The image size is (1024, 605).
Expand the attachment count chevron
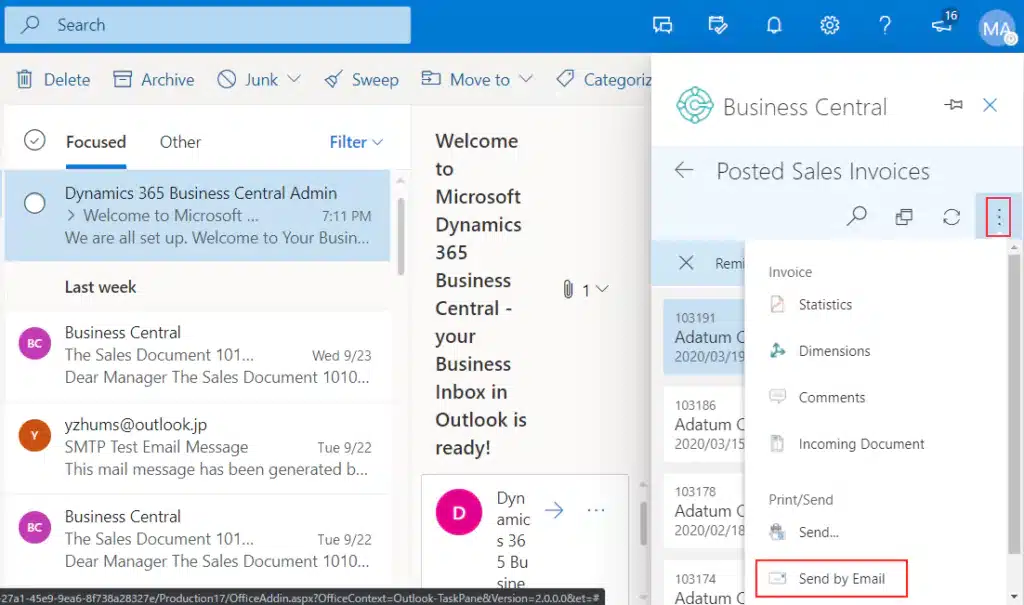[602, 290]
